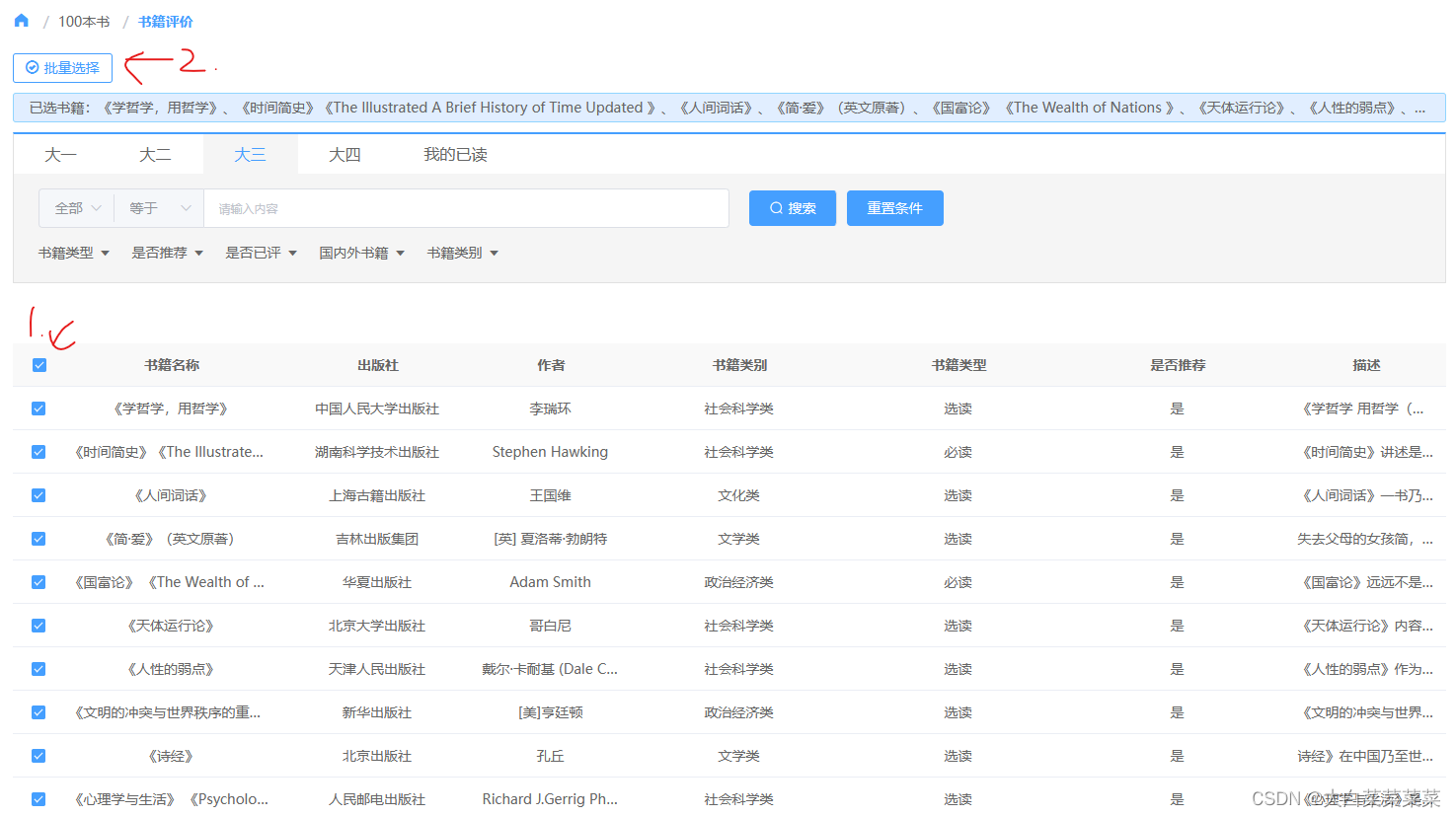Viewport: 1456px width, 817px height.
Task: Expand the 书籍类型 filter dropdown
Action: pyautogui.click(x=74, y=254)
